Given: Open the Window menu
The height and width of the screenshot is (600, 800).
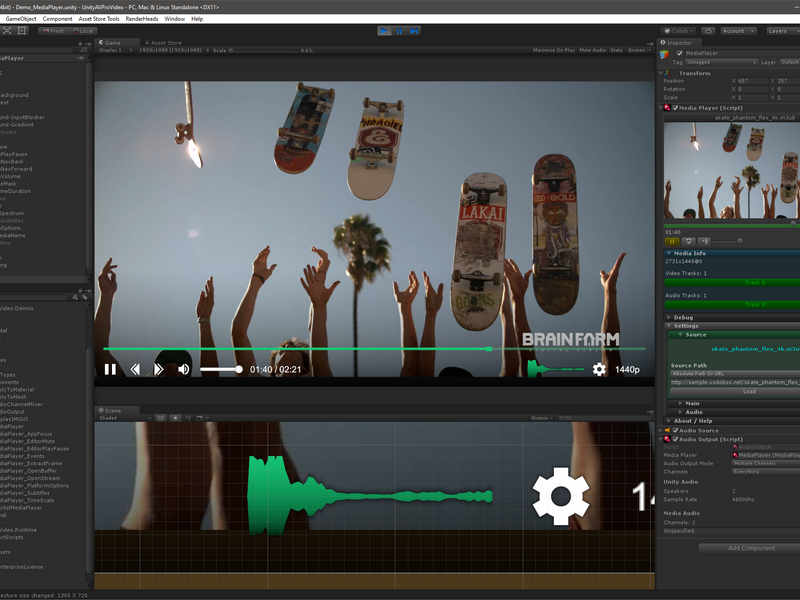Looking at the screenshot, I should pyautogui.click(x=174, y=19).
